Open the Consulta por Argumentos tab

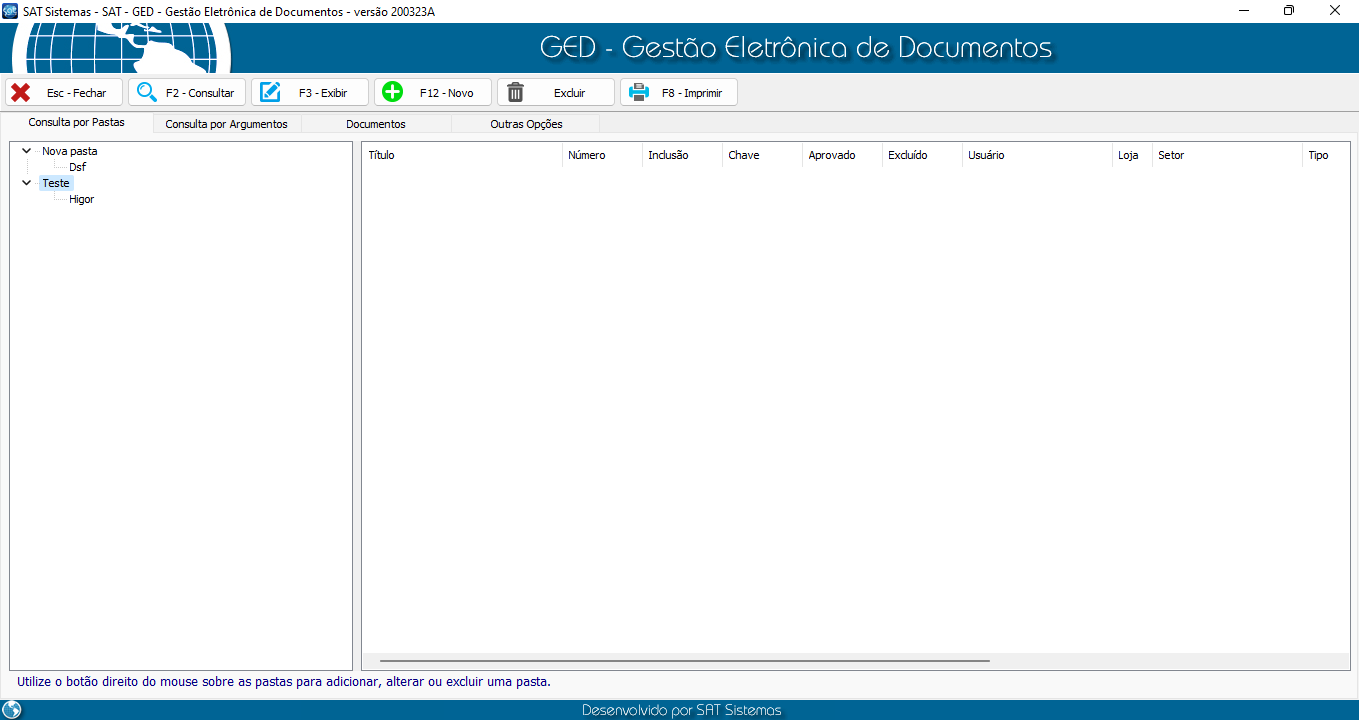coord(226,124)
